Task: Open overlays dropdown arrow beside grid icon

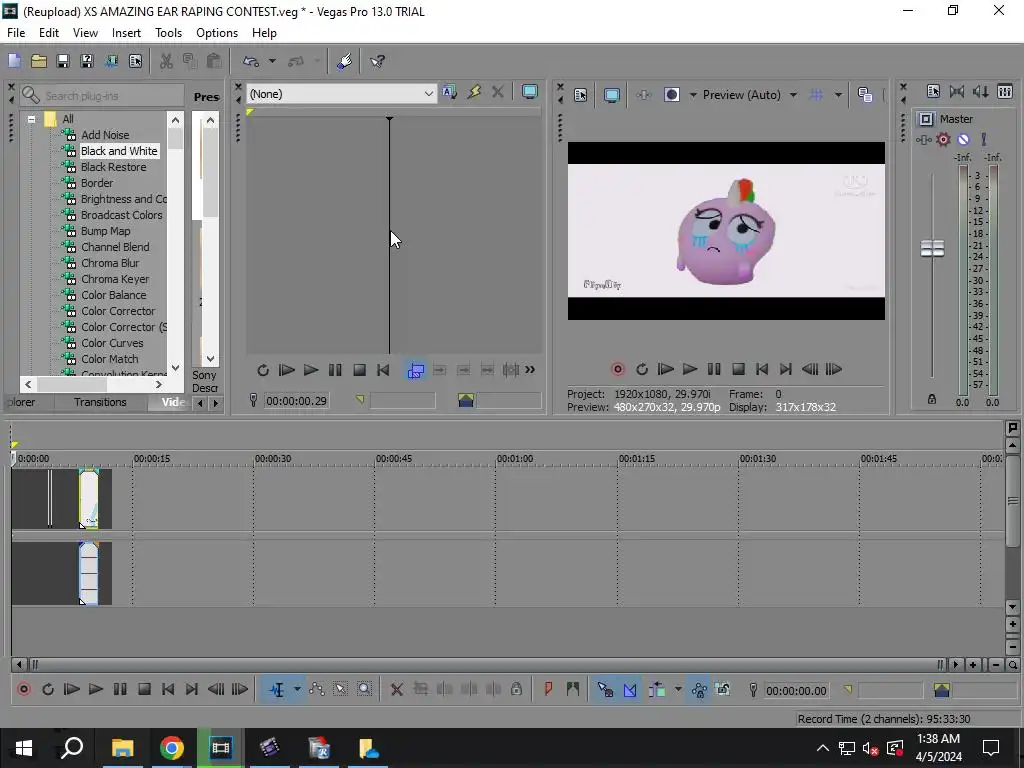Action: coord(838,95)
